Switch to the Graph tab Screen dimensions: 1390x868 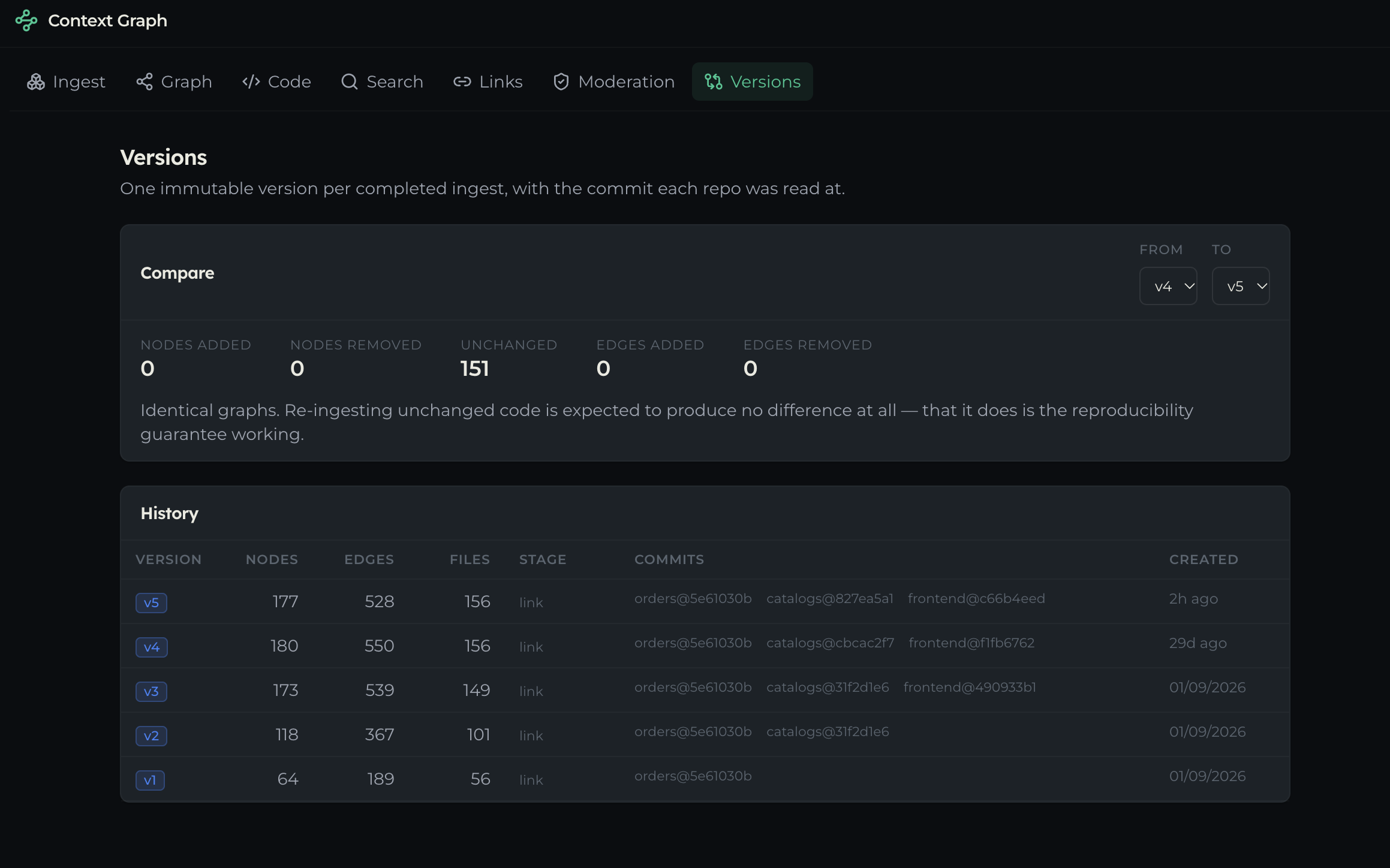(x=174, y=82)
